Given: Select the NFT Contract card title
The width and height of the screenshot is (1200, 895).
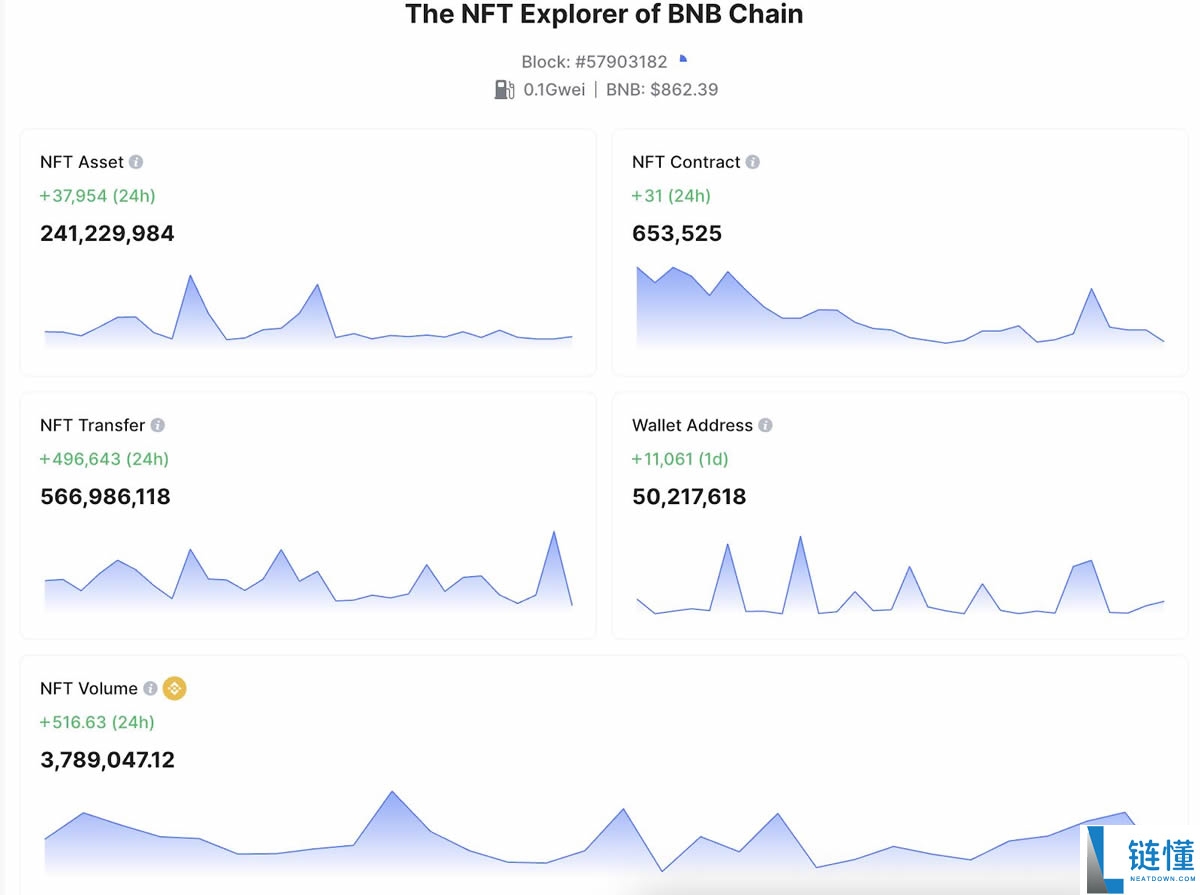Looking at the screenshot, I should [x=685, y=161].
